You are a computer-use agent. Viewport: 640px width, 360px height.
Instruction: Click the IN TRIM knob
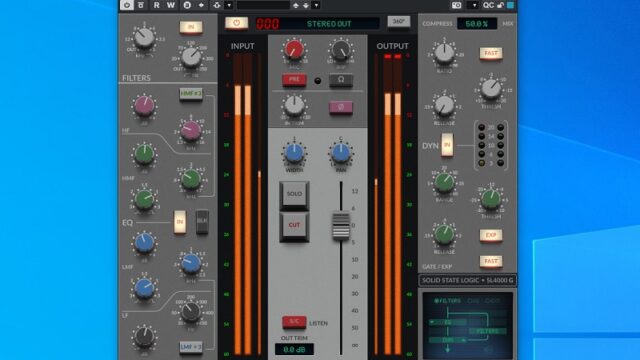[x=294, y=106]
